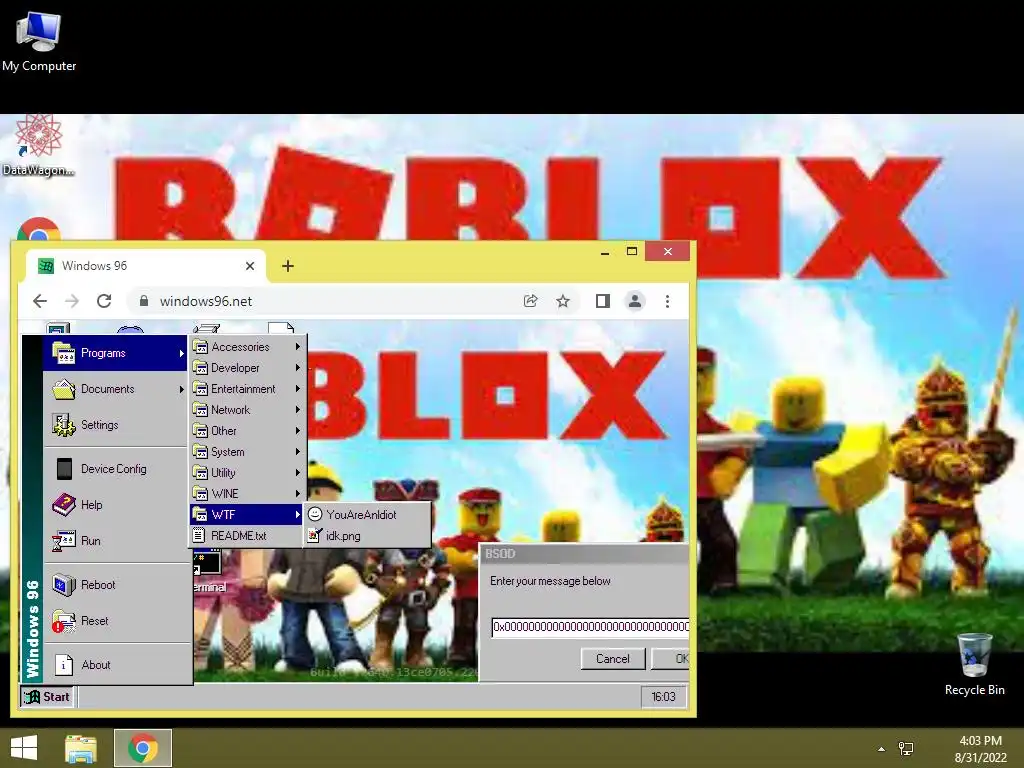Close the Windows 96 tab
1024x768 pixels.
tap(249, 266)
